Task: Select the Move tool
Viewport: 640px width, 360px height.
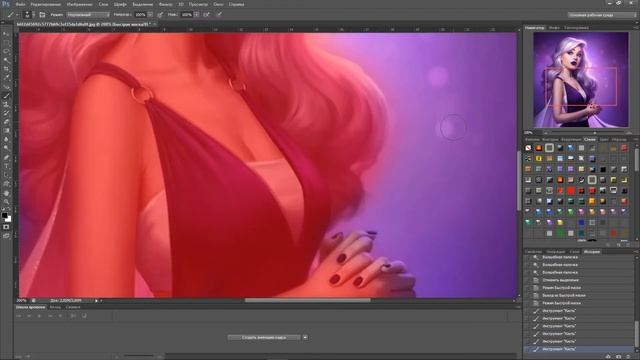Action: point(6,34)
